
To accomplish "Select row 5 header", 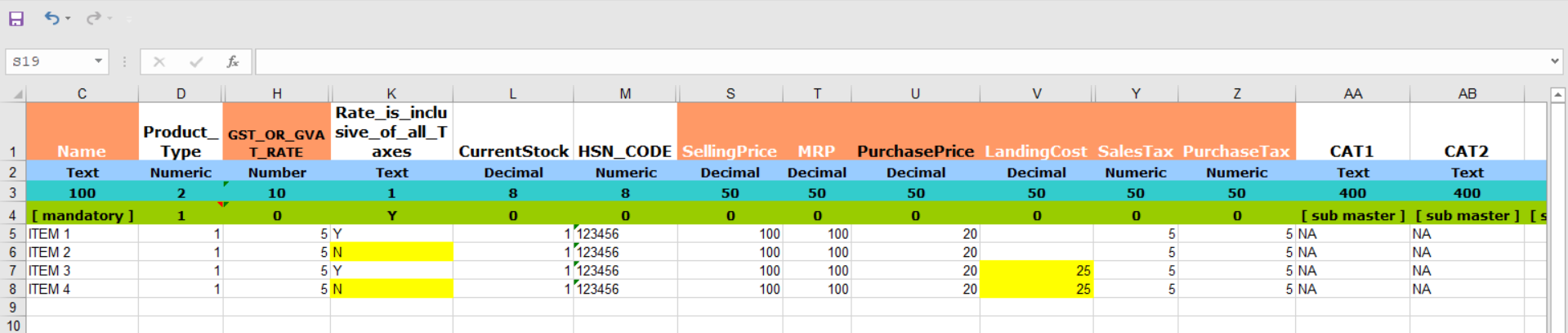I will coord(12,234).
